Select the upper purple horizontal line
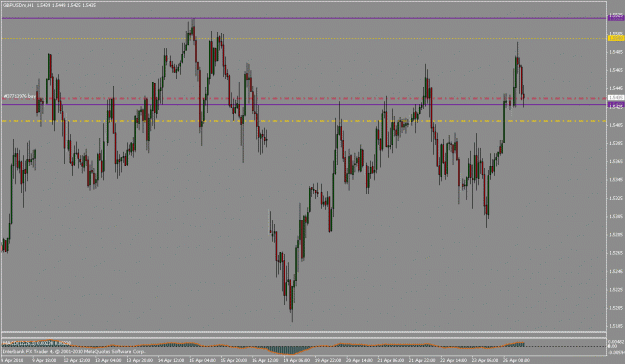 tap(304, 18)
